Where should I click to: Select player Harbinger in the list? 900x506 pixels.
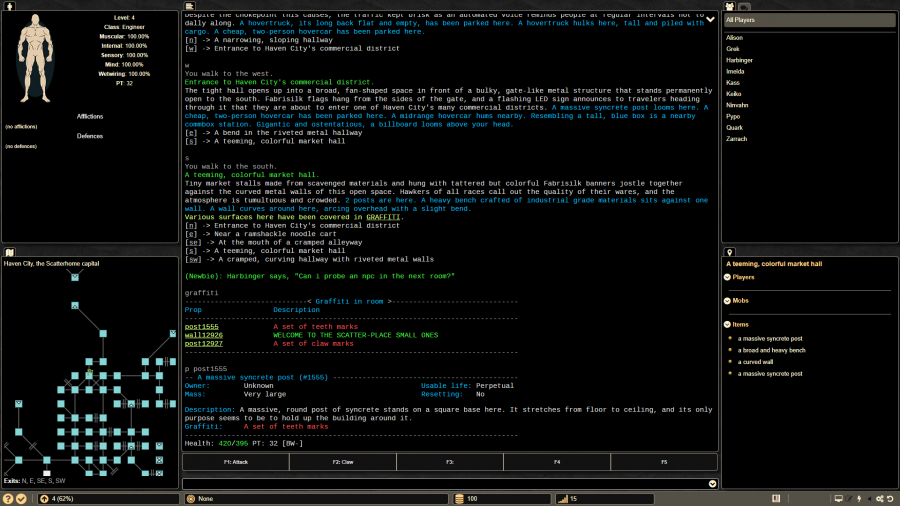pos(739,60)
